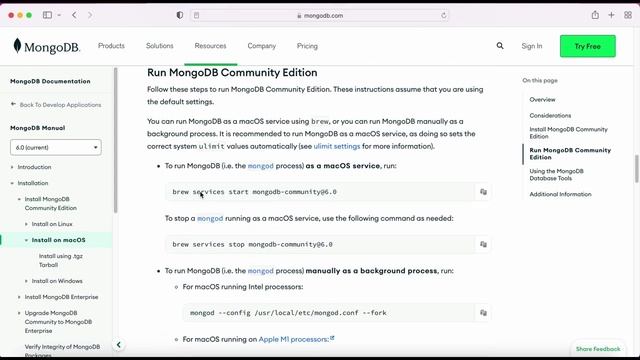Go forward with Safari's forward arrow

click(x=90, y=15)
